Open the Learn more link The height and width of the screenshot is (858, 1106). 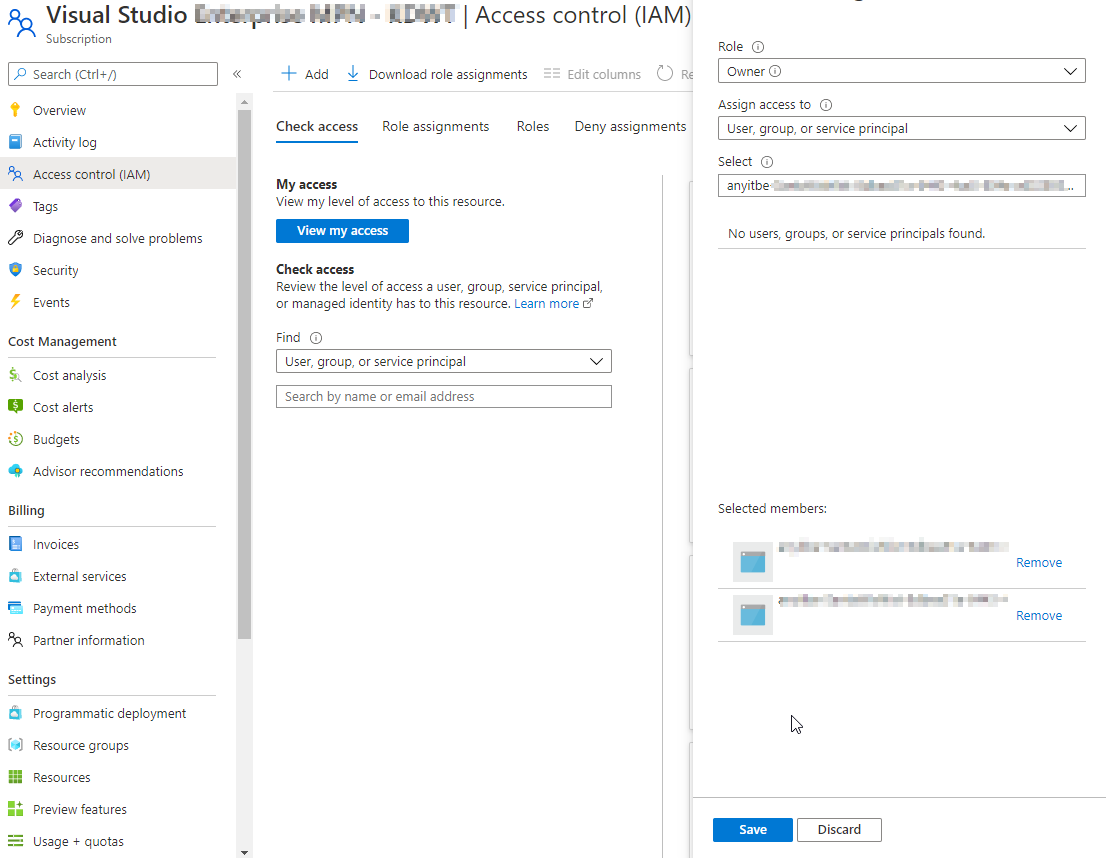click(x=554, y=303)
